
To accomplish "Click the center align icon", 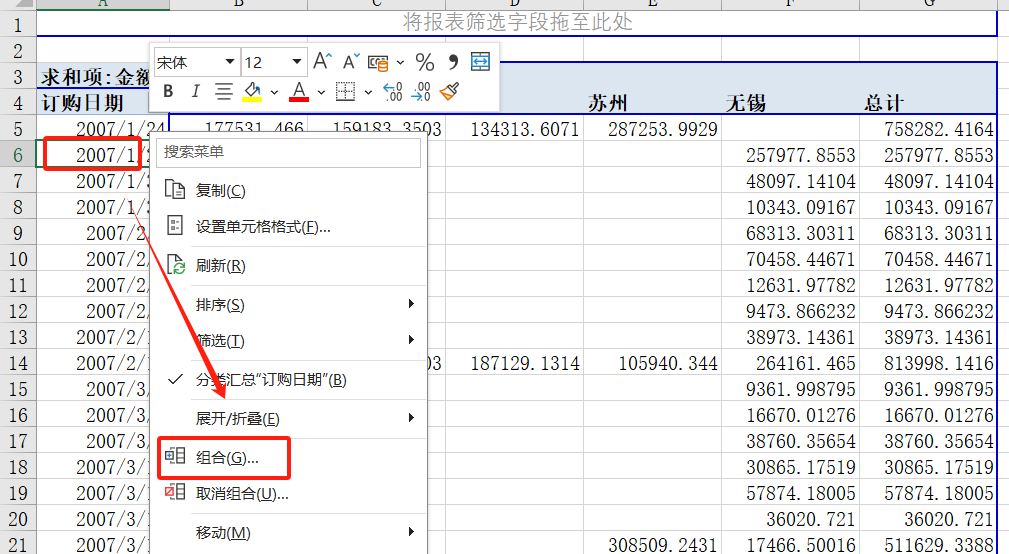I will (x=224, y=91).
